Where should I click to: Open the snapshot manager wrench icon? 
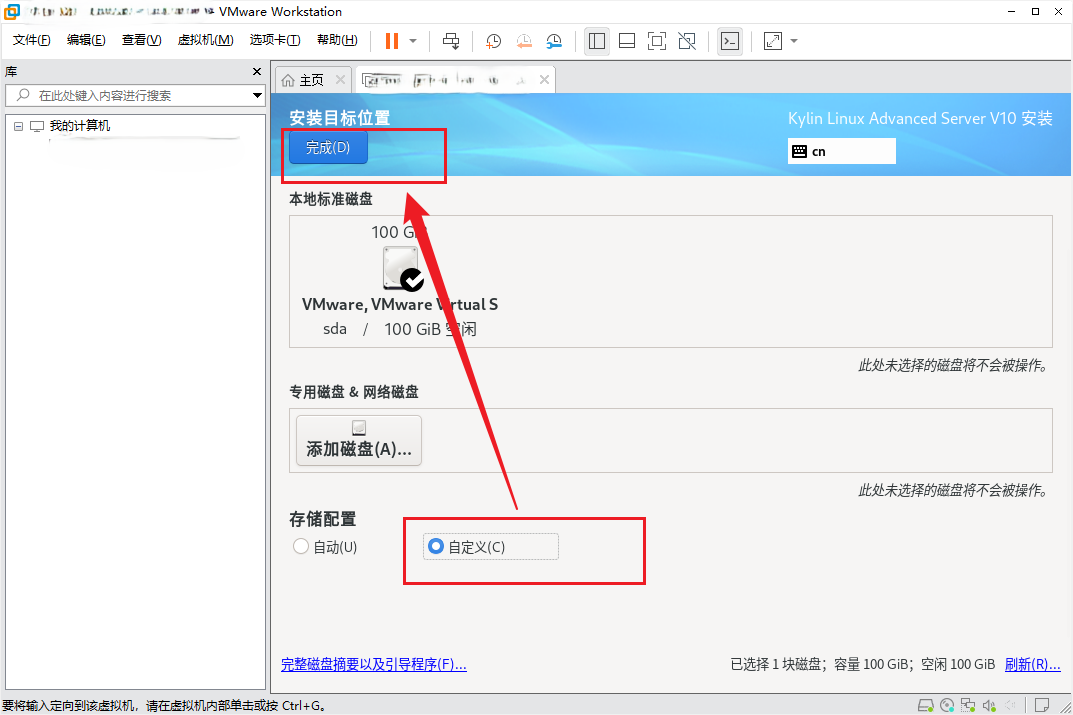tap(554, 41)
